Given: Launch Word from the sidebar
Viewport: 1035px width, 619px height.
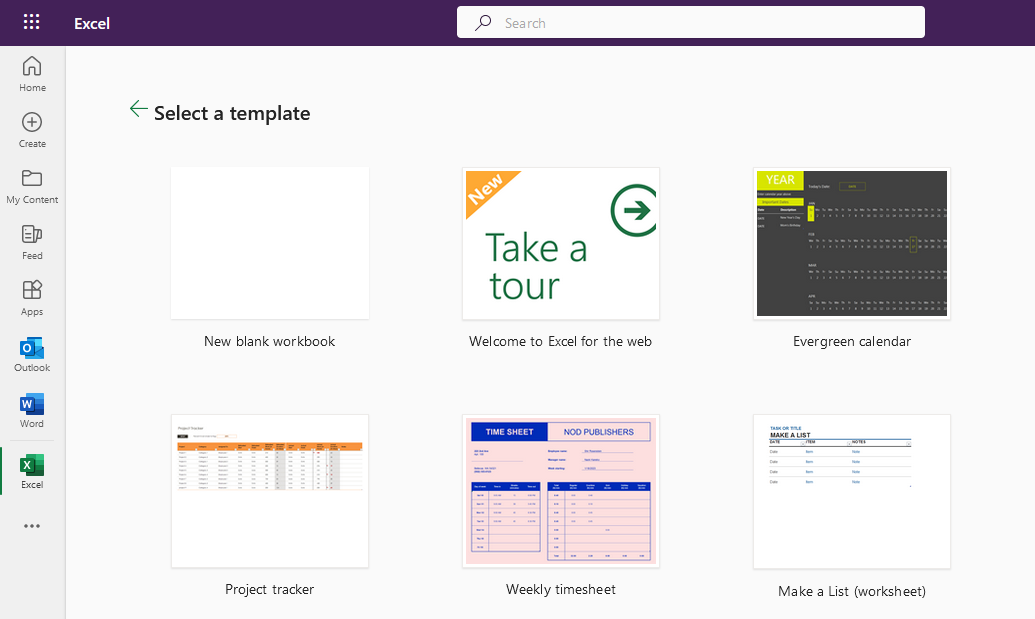Looking at the screenshot, I should 32,410.
